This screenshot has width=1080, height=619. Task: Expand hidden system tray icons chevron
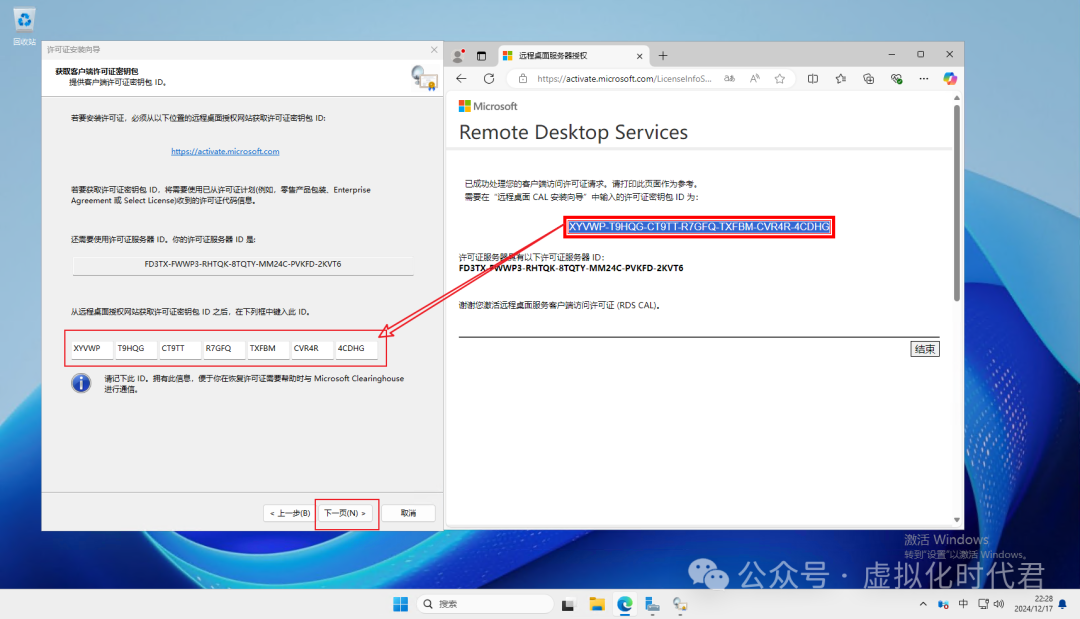click(x=922, y=604)
